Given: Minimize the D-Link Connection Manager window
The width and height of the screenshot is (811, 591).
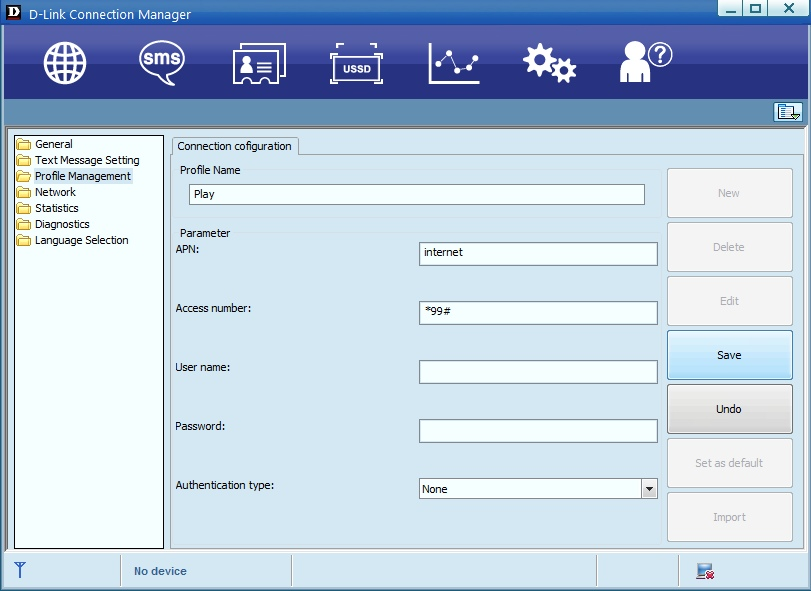Looking at the screenshot, I should click(731, 8).
